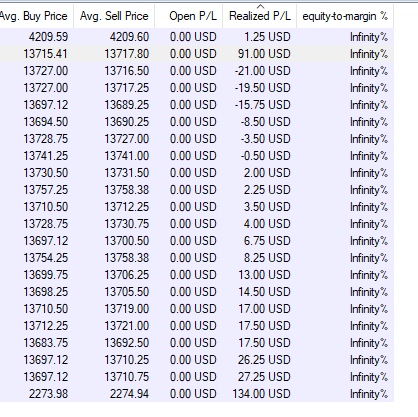418x417 pixels.
Task: Click the Open P/L column header
Action: click(189, 16)
